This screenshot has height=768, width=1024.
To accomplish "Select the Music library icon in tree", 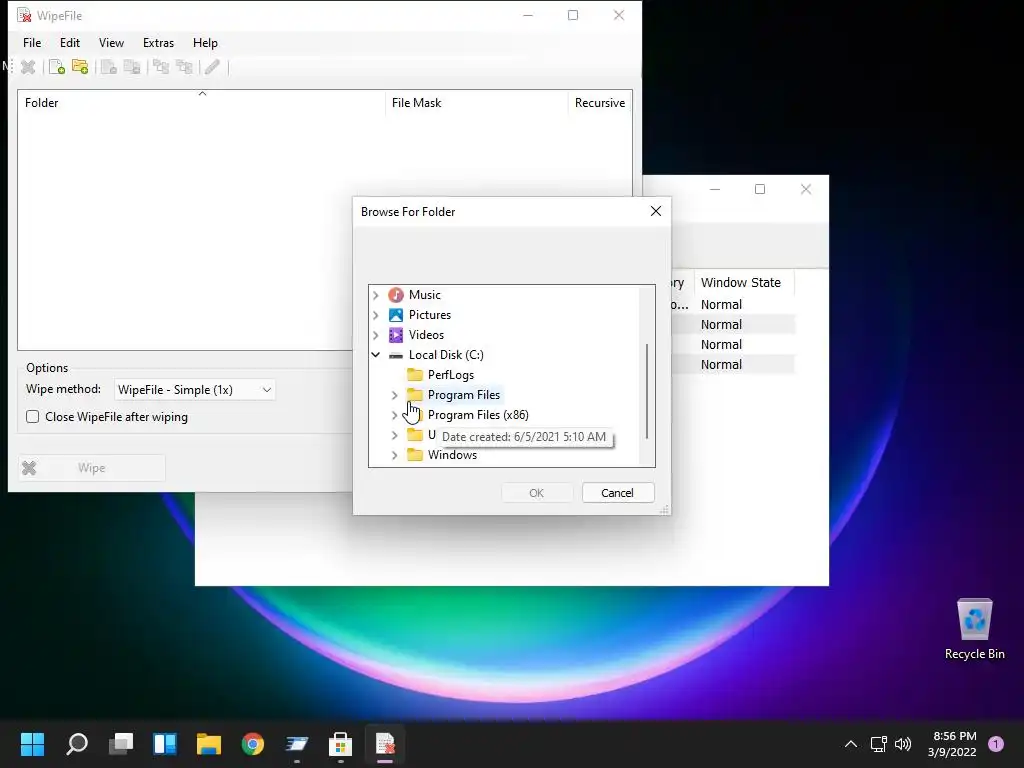I will [x=396, y=295].
